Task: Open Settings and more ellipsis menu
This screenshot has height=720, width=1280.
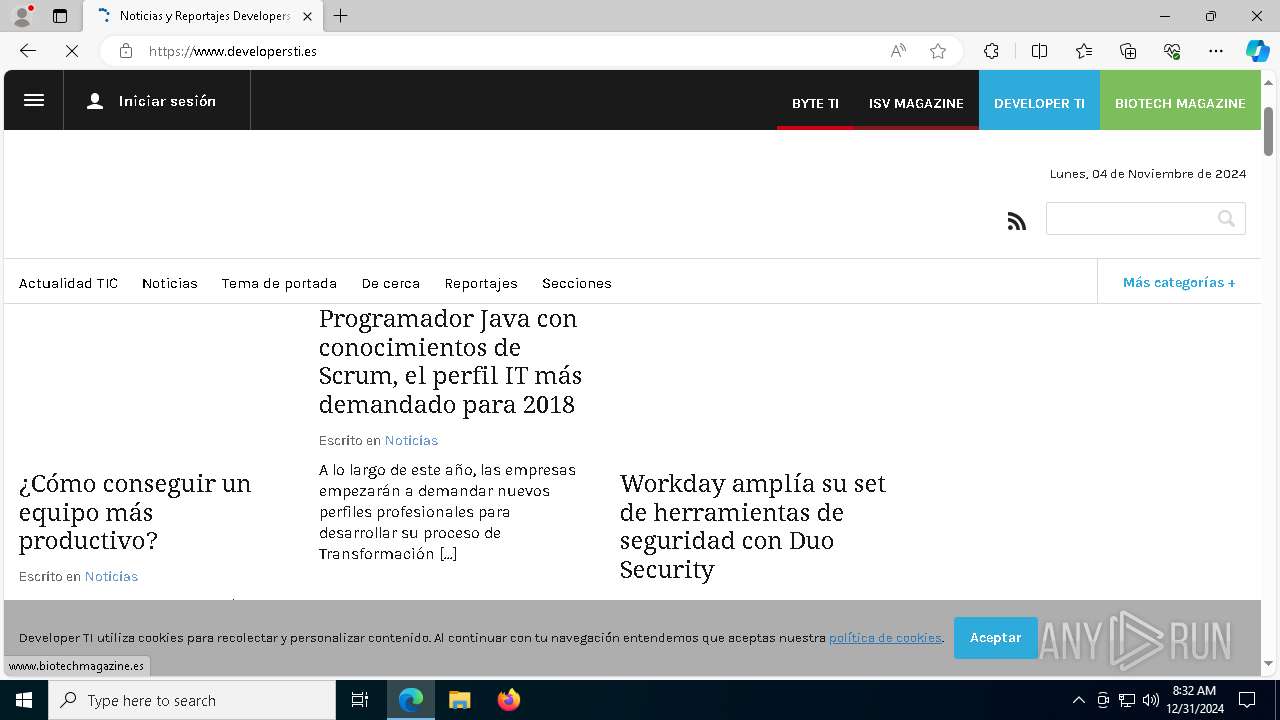Action: 1216,51
